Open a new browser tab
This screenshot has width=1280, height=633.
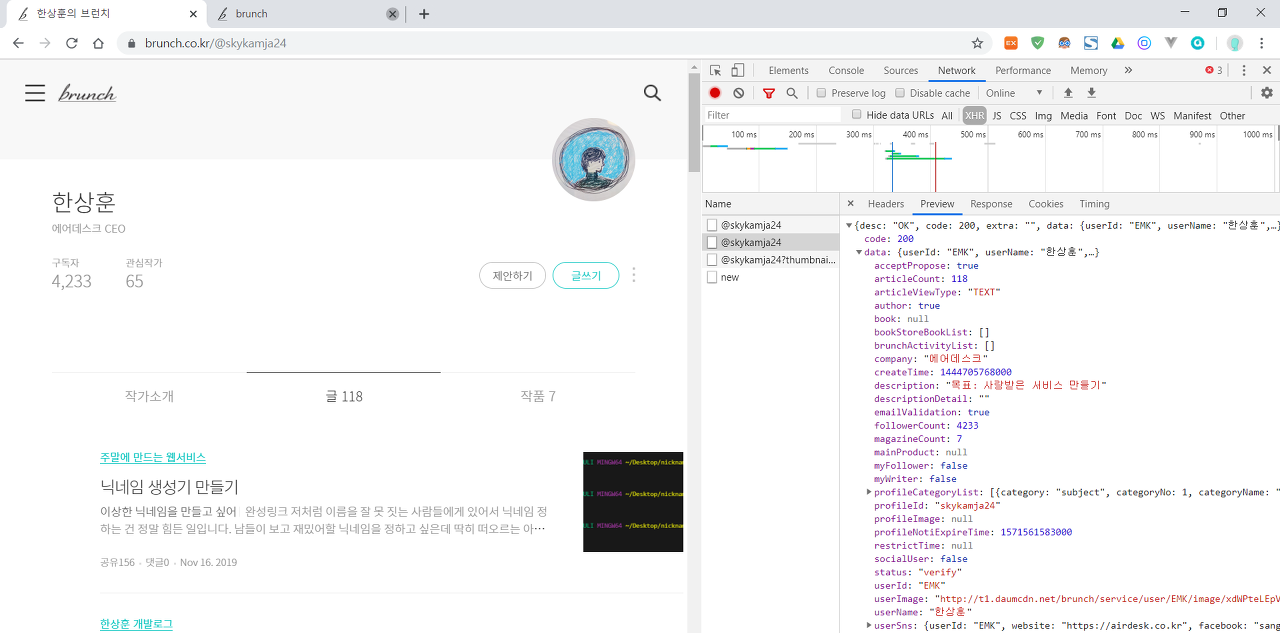click(x=424, y=14)
